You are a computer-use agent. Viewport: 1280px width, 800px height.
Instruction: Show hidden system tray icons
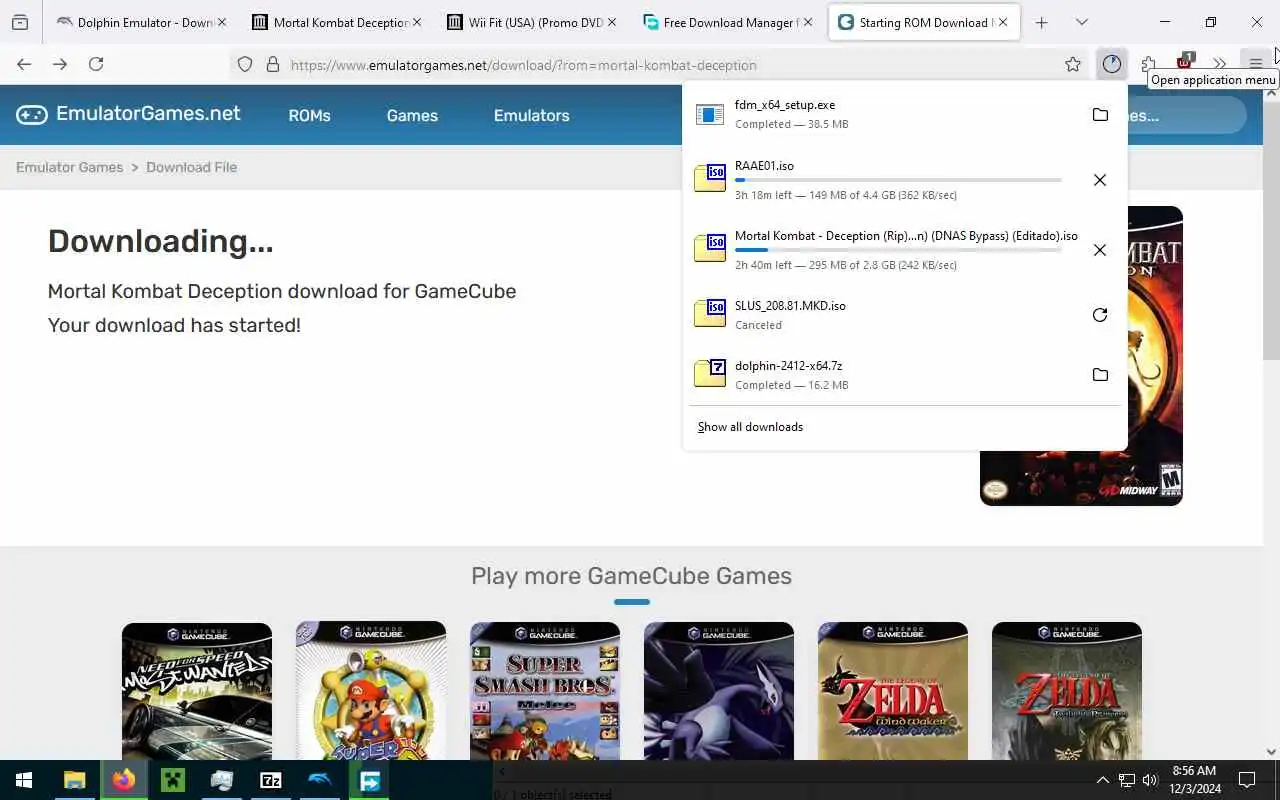click(1103, 780)
